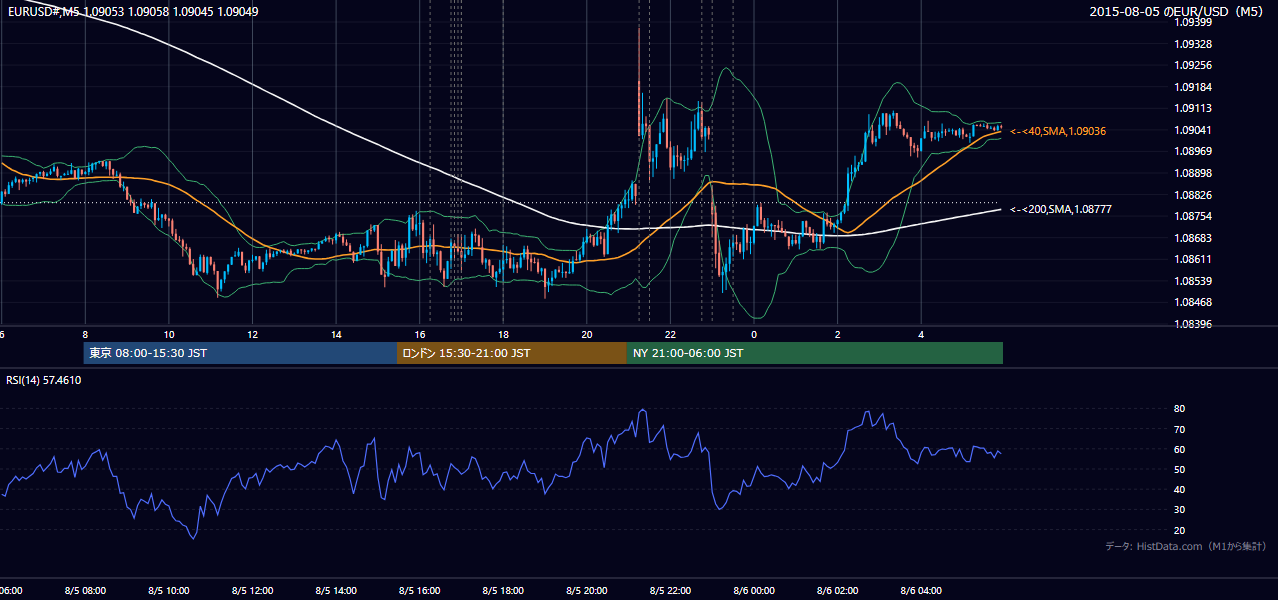Click hour 16 on price chart time axis
Viewport: 1278px width, 600px height.
(x=420, y=334)
